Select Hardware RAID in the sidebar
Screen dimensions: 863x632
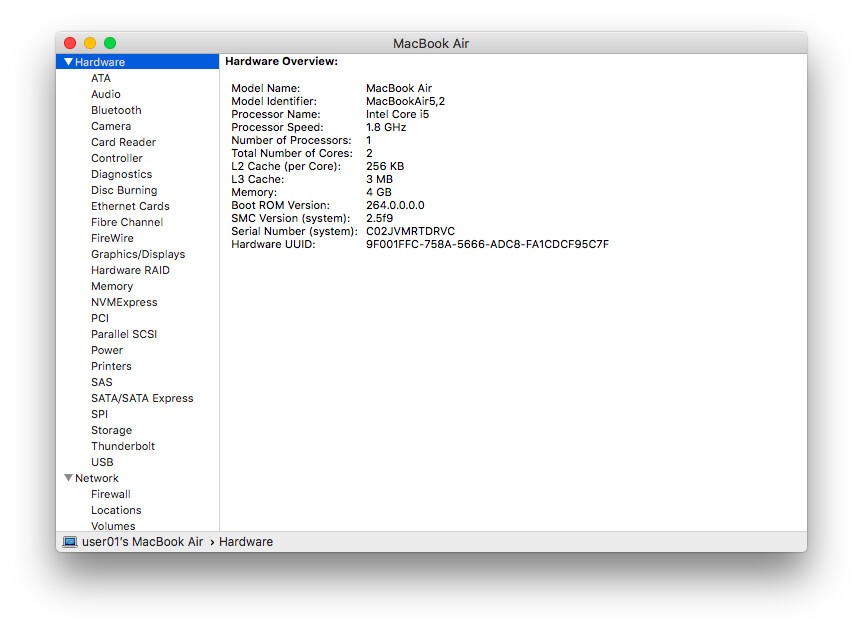pos(130,270)
